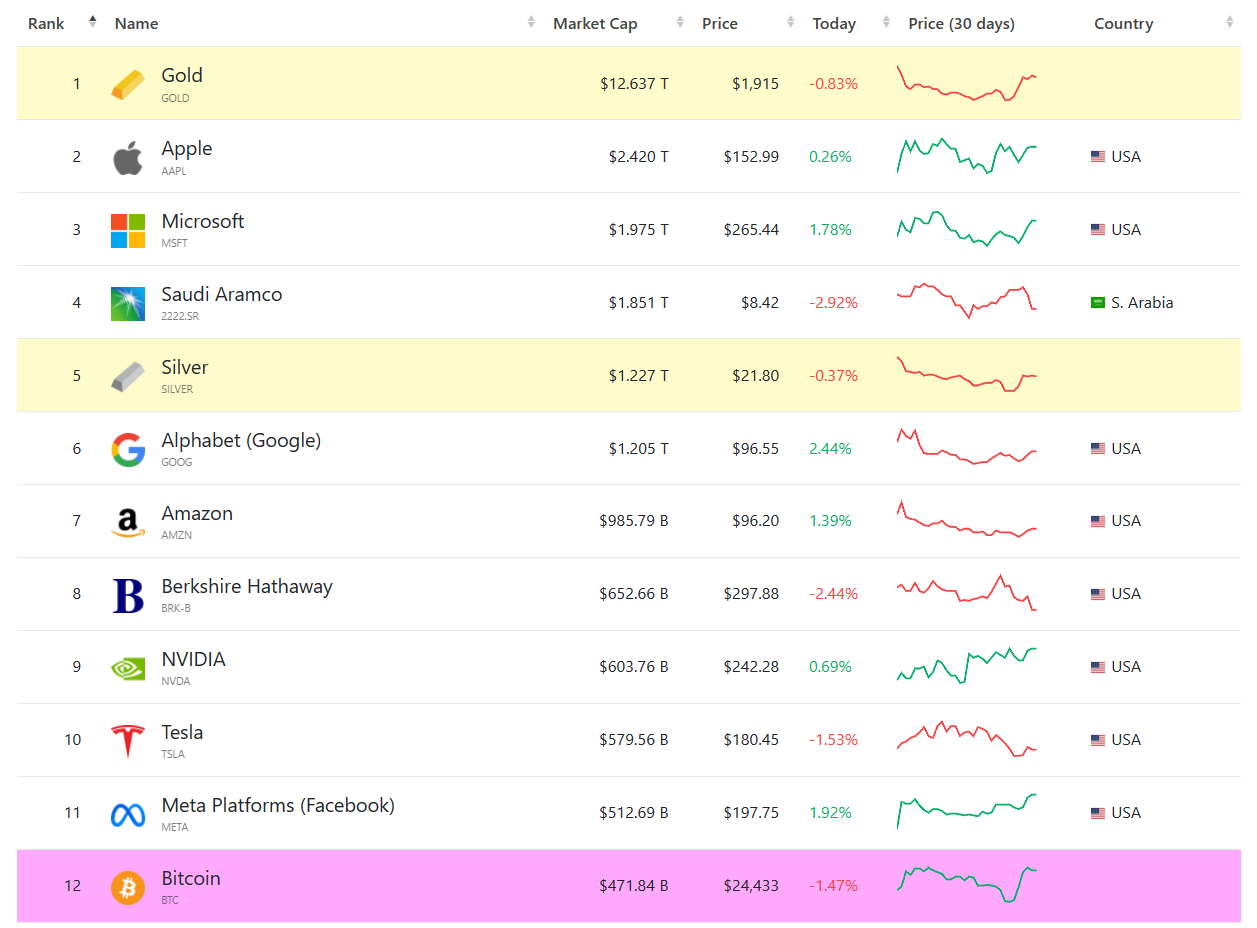Click the Gold bar icon
Image resolution: width=1257 pixels, height=928 pixels.
click(x=127, y=84)
